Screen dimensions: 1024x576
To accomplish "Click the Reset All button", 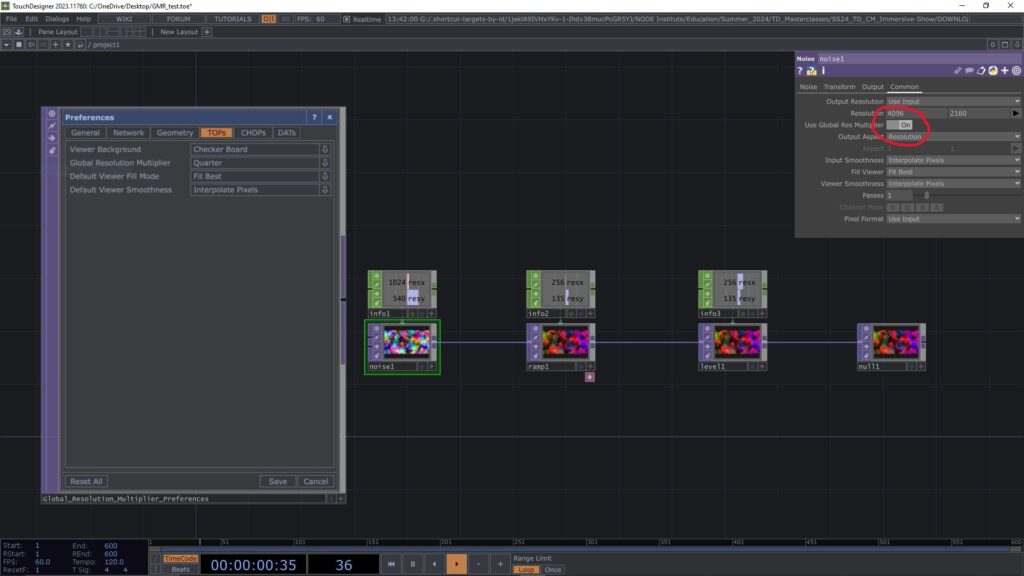I will [85, 482].
